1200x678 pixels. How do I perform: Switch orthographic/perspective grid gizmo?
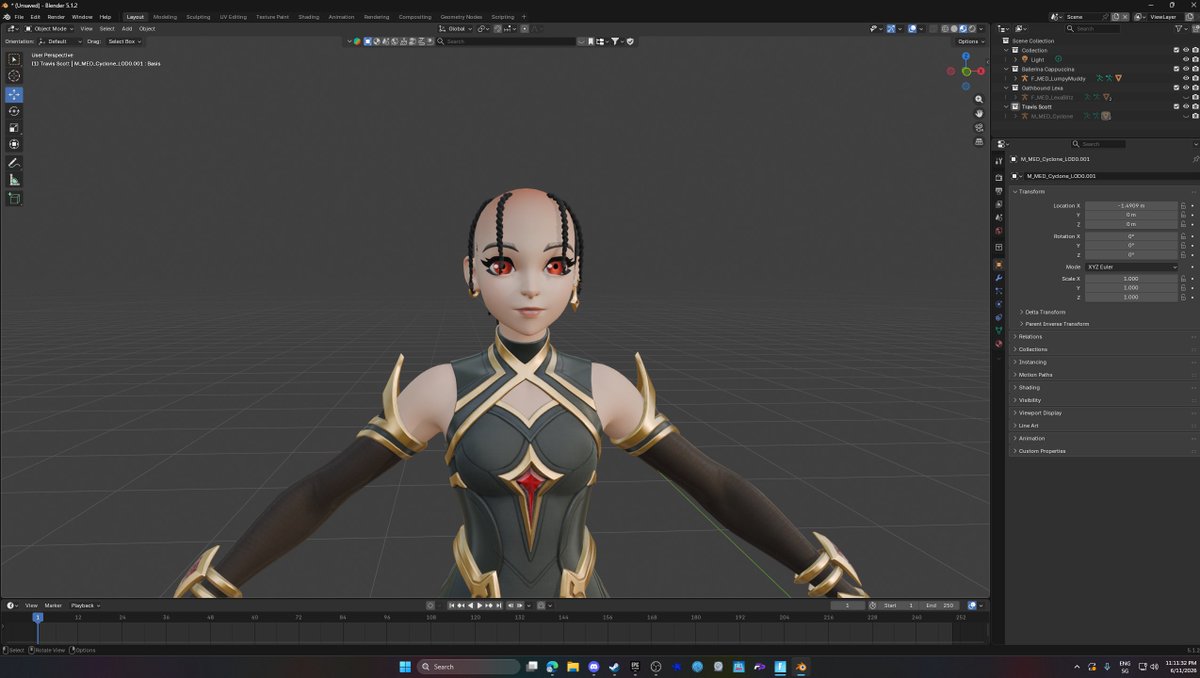pos(979,142)
